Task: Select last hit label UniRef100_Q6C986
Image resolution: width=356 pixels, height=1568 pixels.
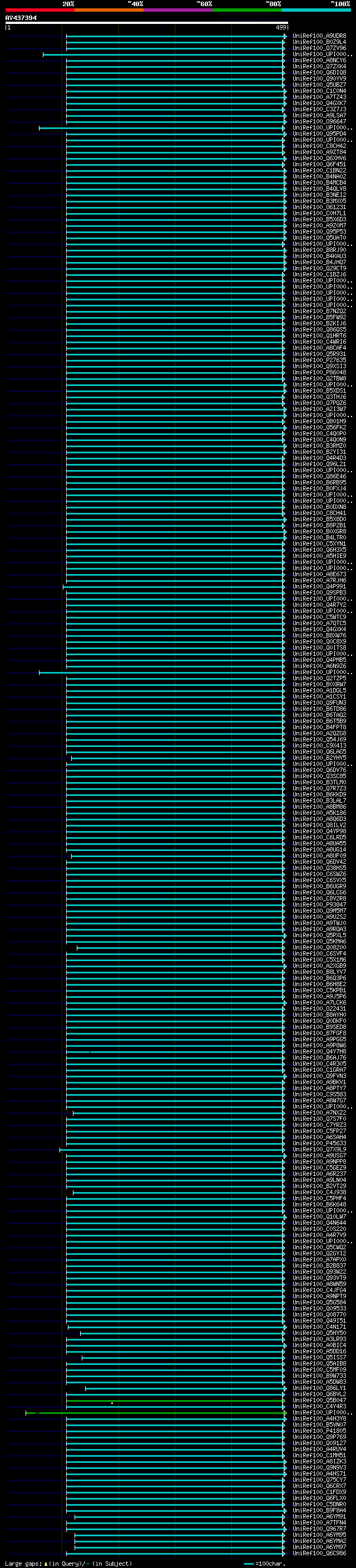Action: point(319,1554)
